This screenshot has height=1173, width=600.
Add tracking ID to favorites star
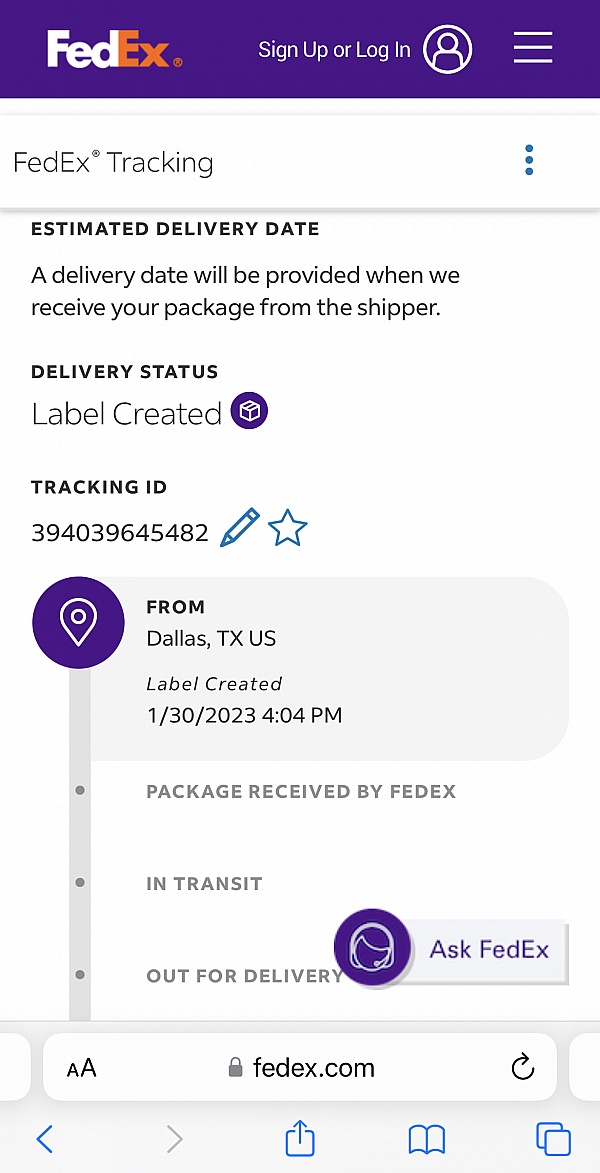click(x=287, y=529)
